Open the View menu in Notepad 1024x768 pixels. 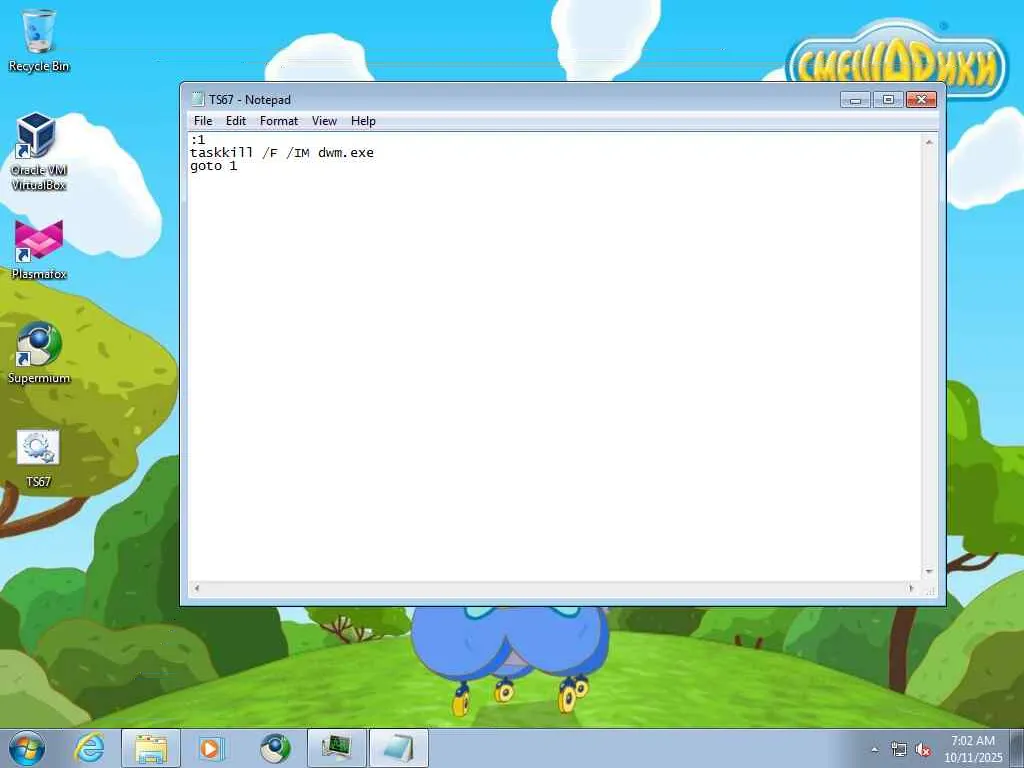coord(324,121)
